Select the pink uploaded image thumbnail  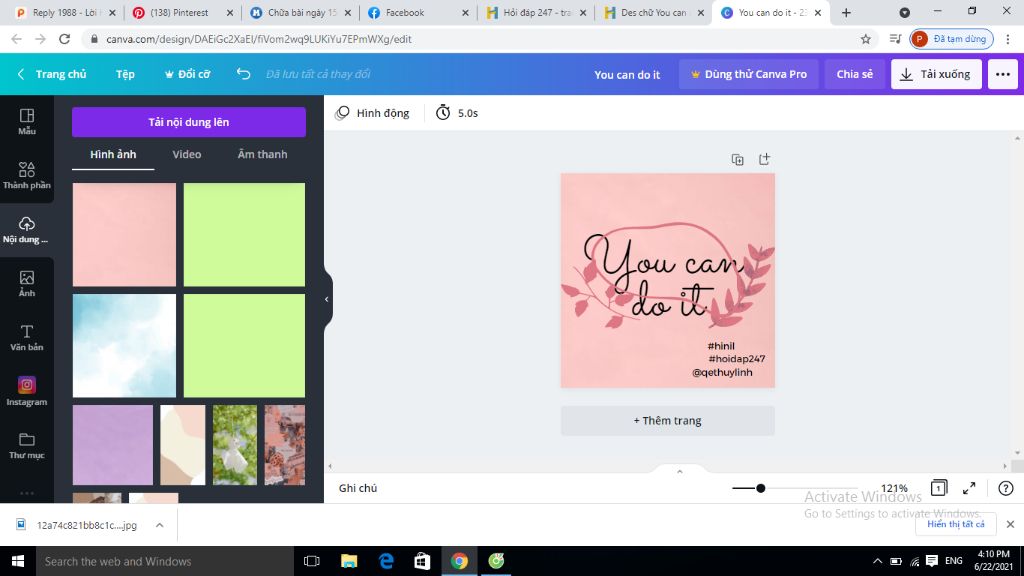124,234
